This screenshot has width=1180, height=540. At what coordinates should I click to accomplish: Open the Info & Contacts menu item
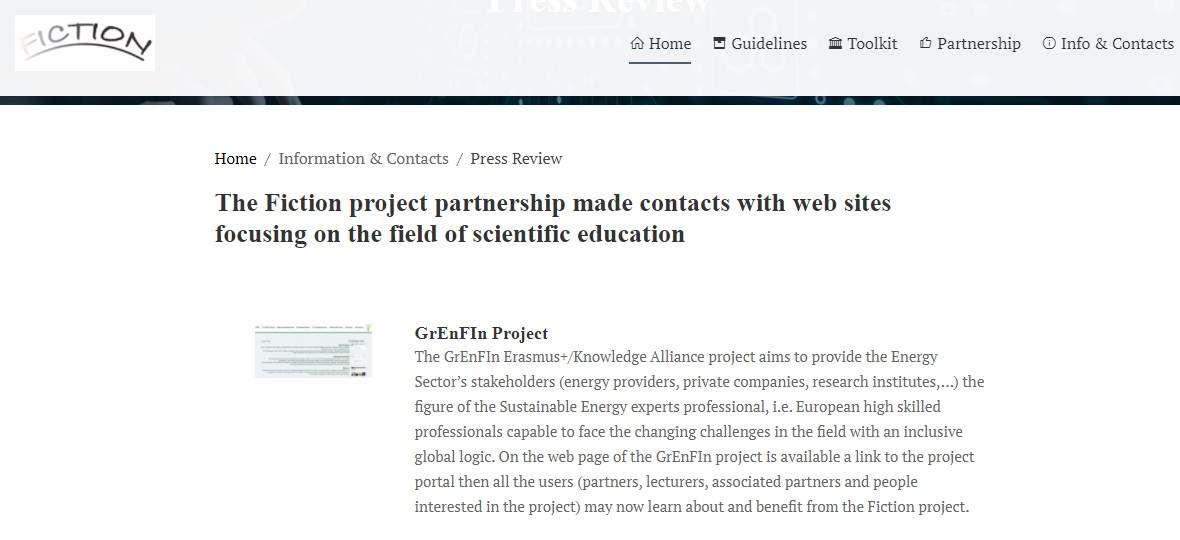[x=1108, y=44]
